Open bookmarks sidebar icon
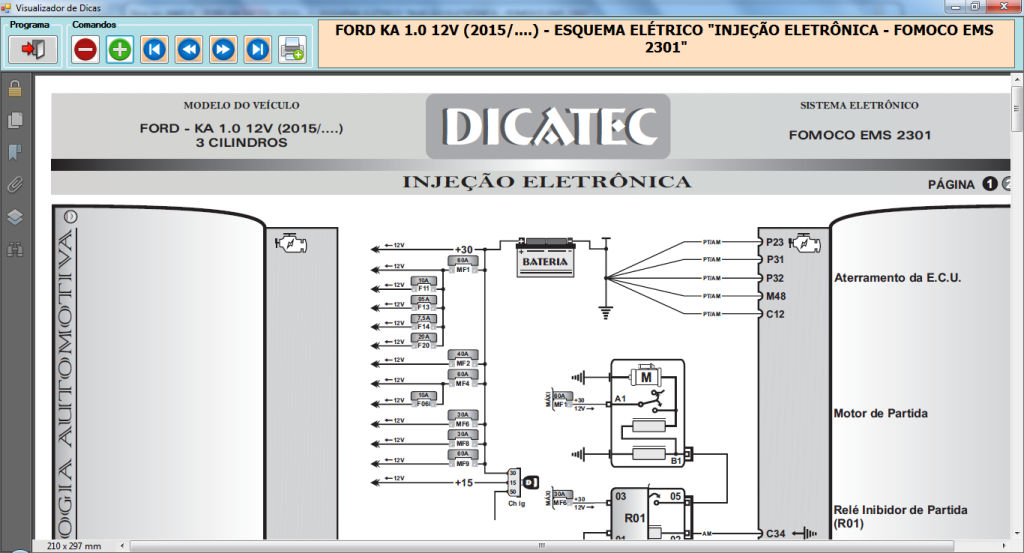This screenshot has width=1024, height=553. (x=15, y=153)
